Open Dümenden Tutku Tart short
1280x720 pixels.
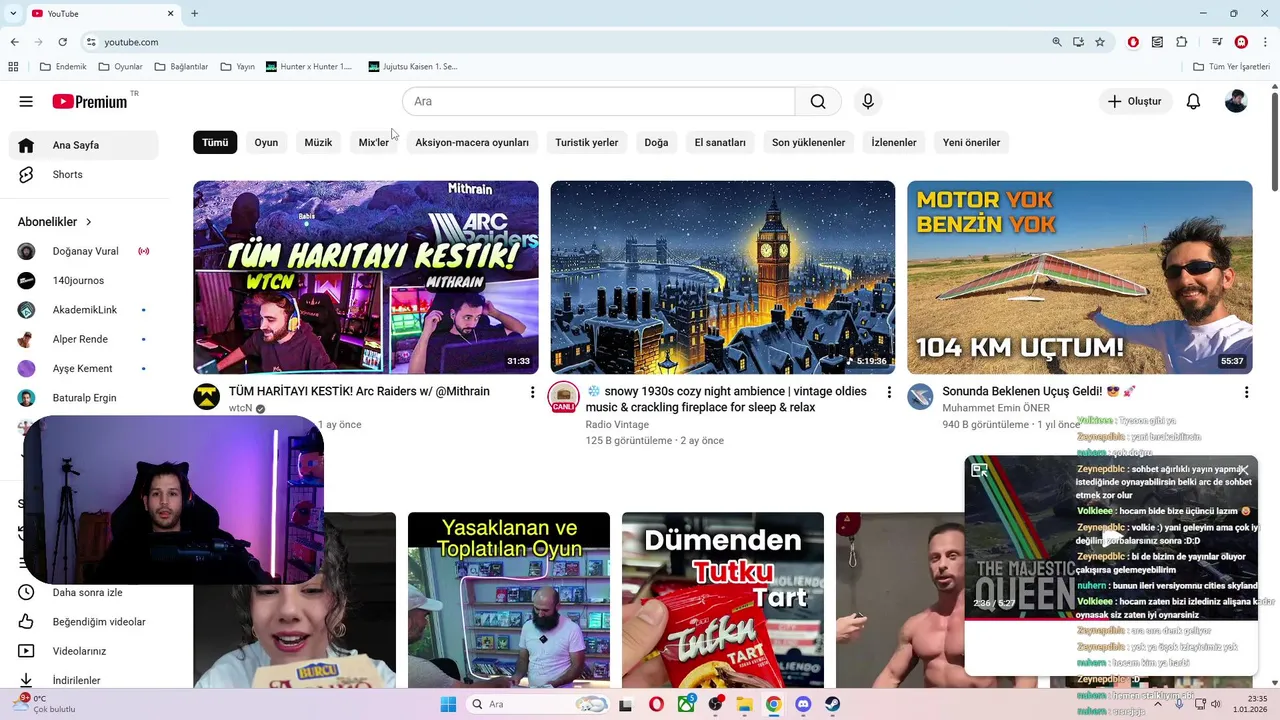(x=723, y=600)
